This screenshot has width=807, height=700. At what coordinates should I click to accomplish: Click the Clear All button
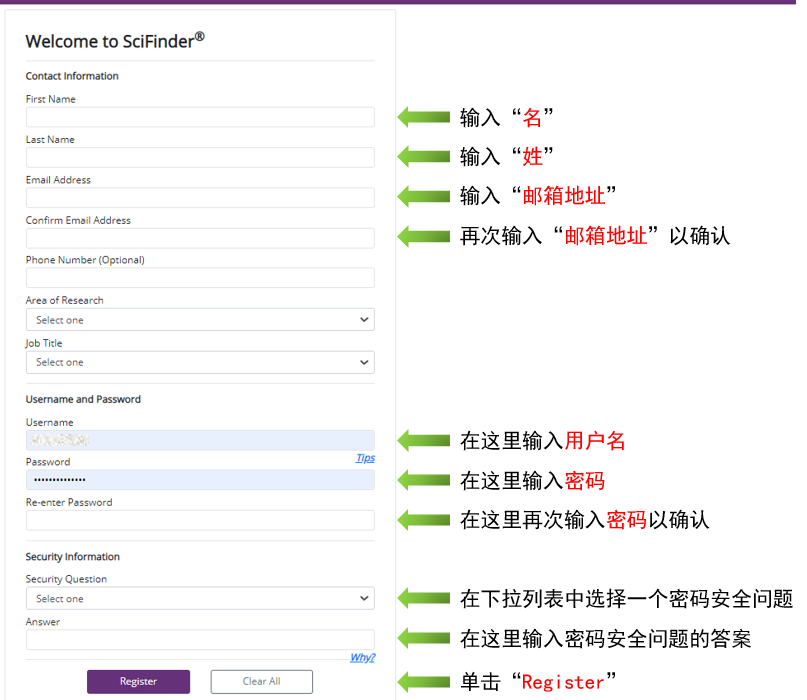tap(261, 681)
